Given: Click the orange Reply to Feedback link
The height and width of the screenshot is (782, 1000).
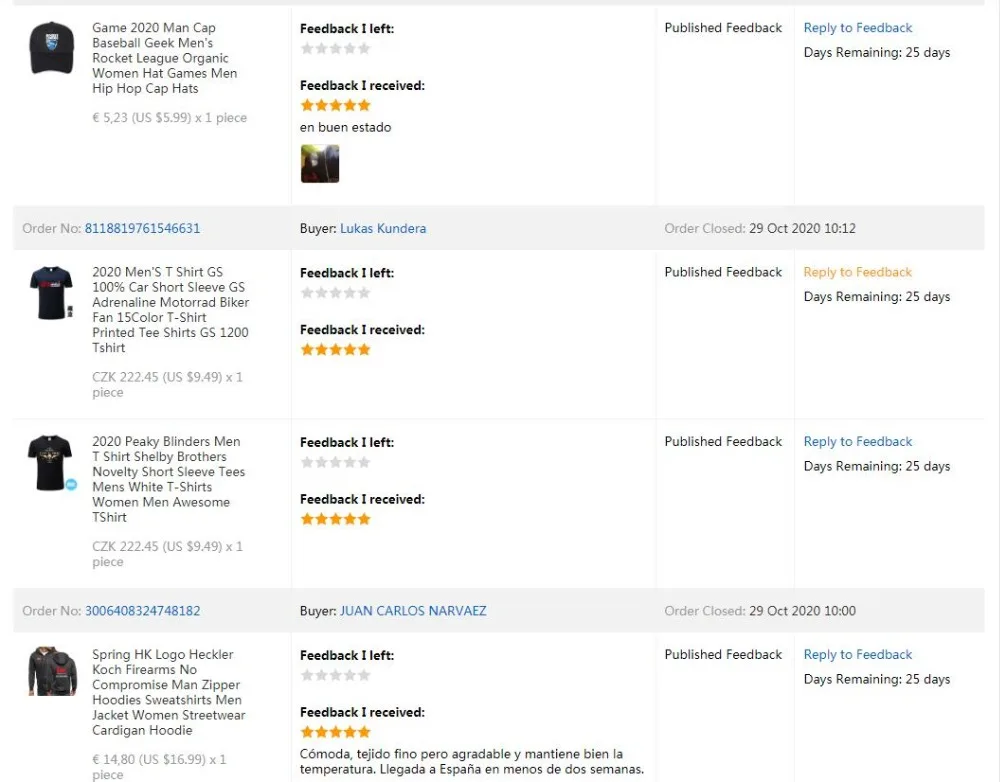Looking at the screenshot, I should pyautogui.click(x=858, y=272).
